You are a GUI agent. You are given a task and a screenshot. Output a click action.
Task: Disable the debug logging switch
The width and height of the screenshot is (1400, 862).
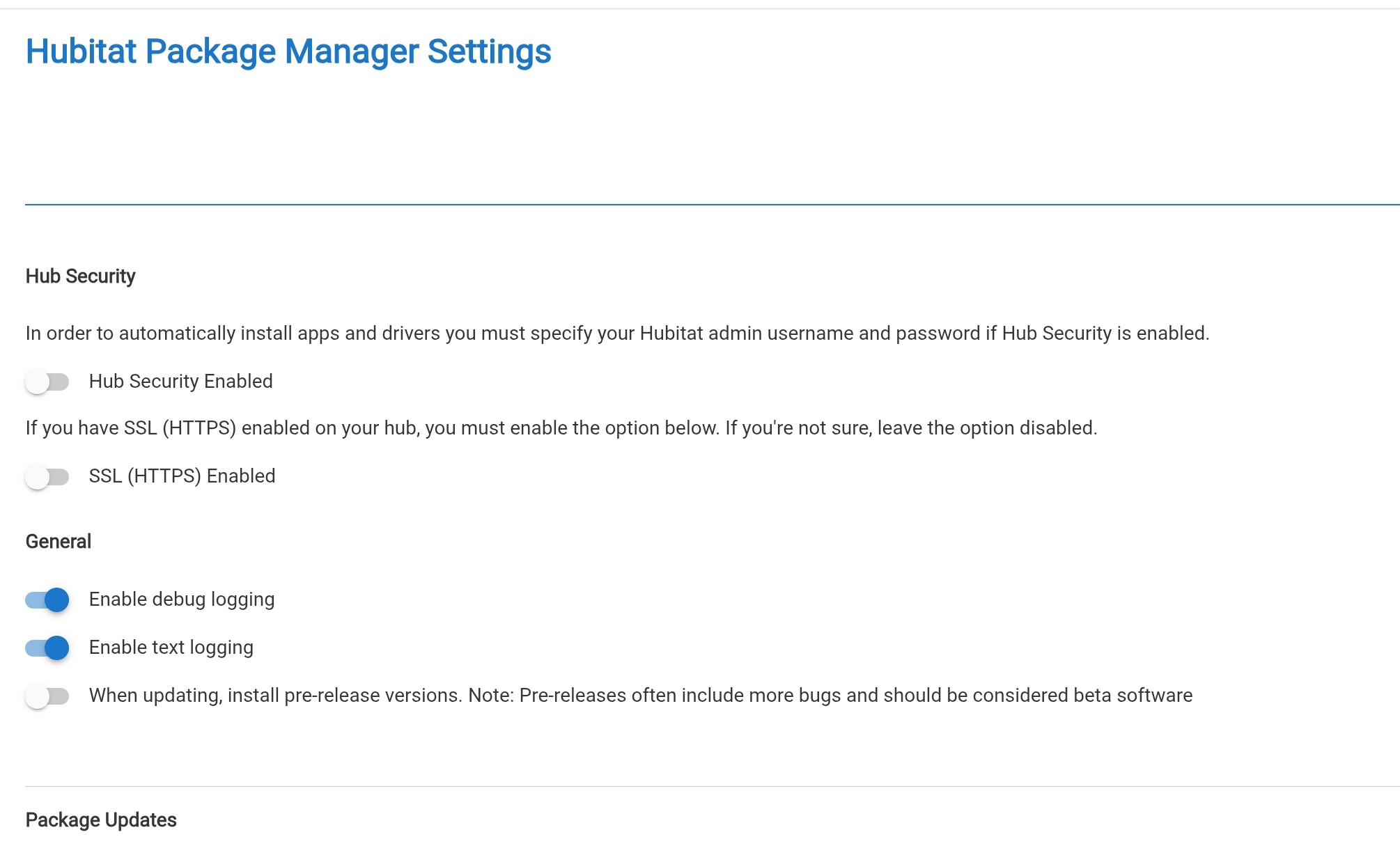pos(47,600)
